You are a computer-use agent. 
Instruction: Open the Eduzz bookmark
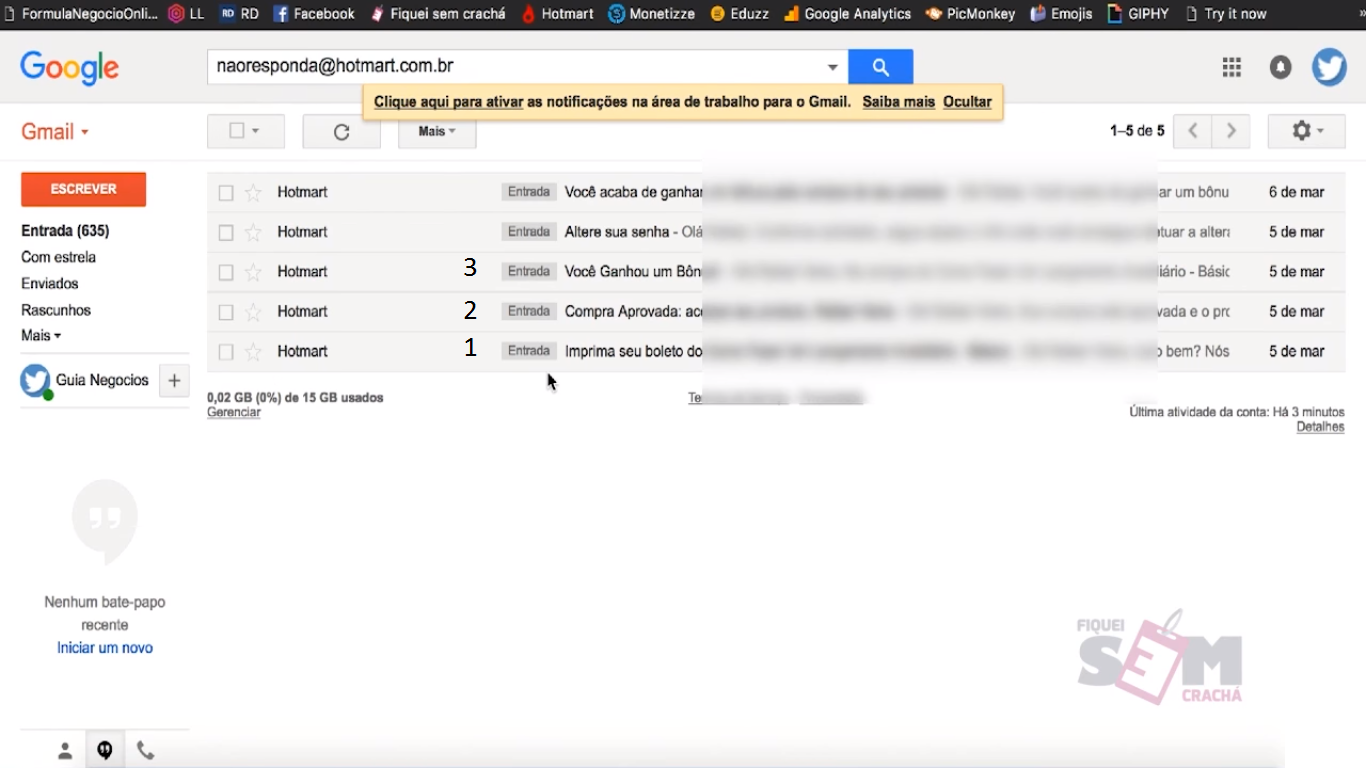[739, 14]
